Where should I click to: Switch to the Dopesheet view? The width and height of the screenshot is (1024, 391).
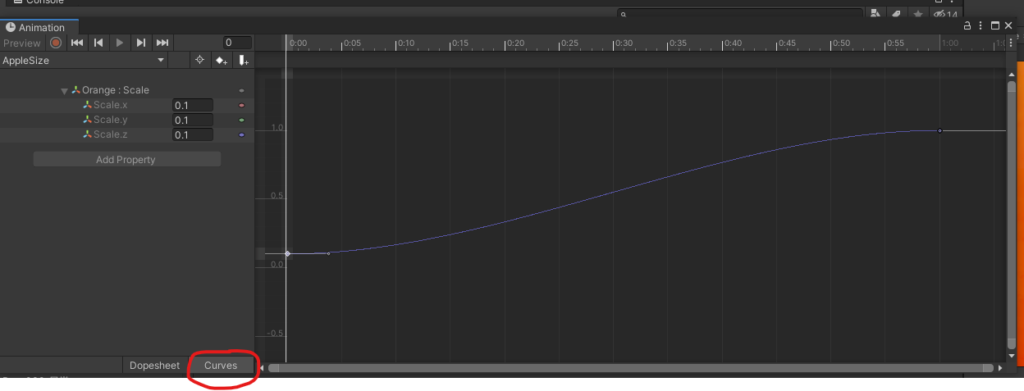pos(154,366)
